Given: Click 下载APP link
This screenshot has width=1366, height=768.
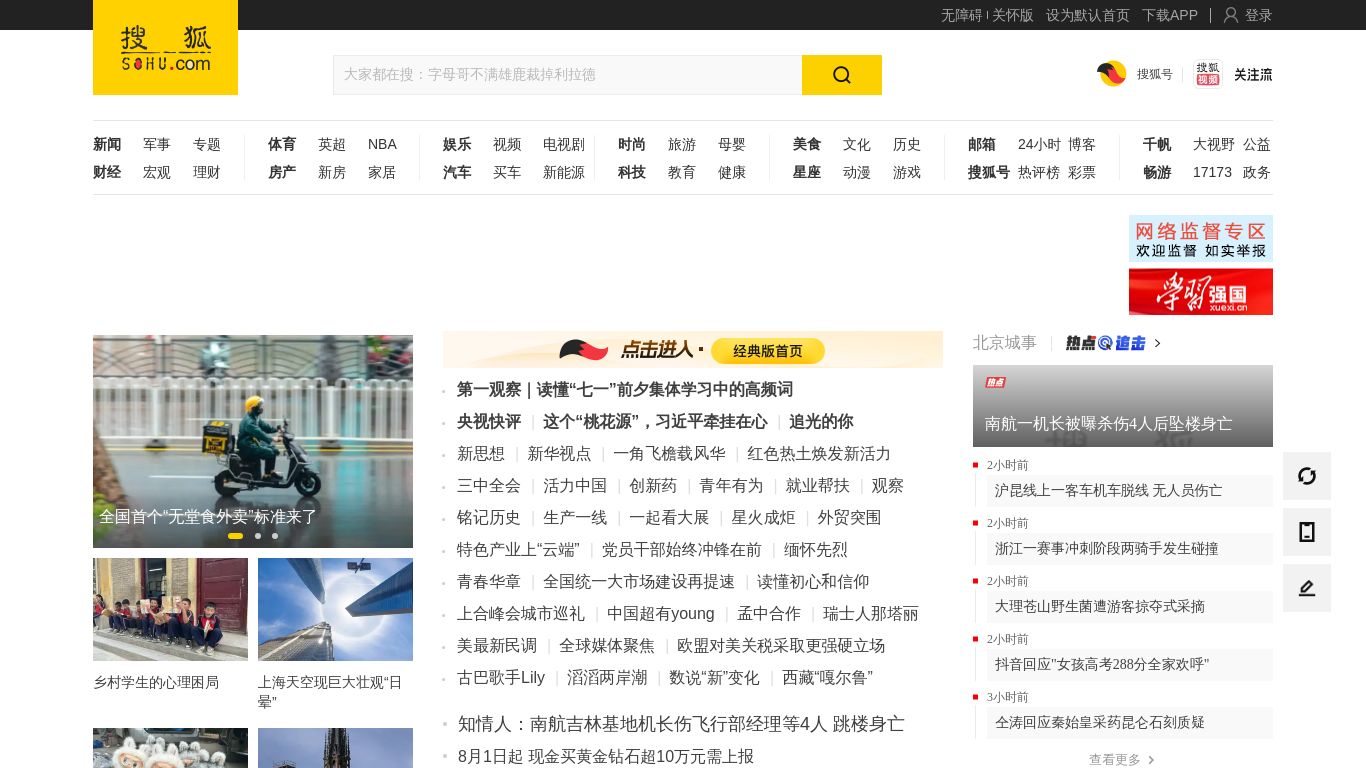Looking at the screenshot, I should click(1170, 15).
